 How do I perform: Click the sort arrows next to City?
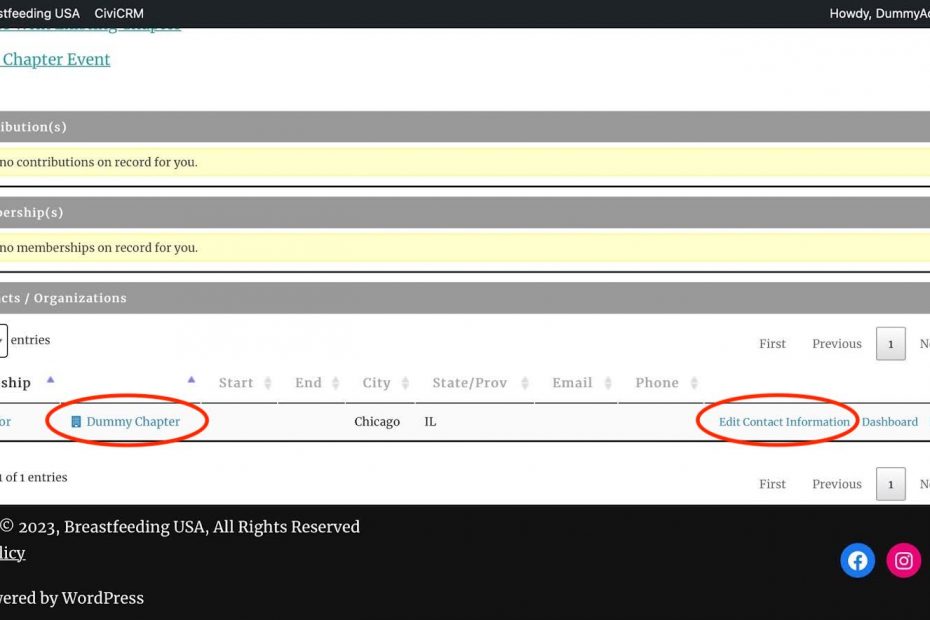[405, 383]
